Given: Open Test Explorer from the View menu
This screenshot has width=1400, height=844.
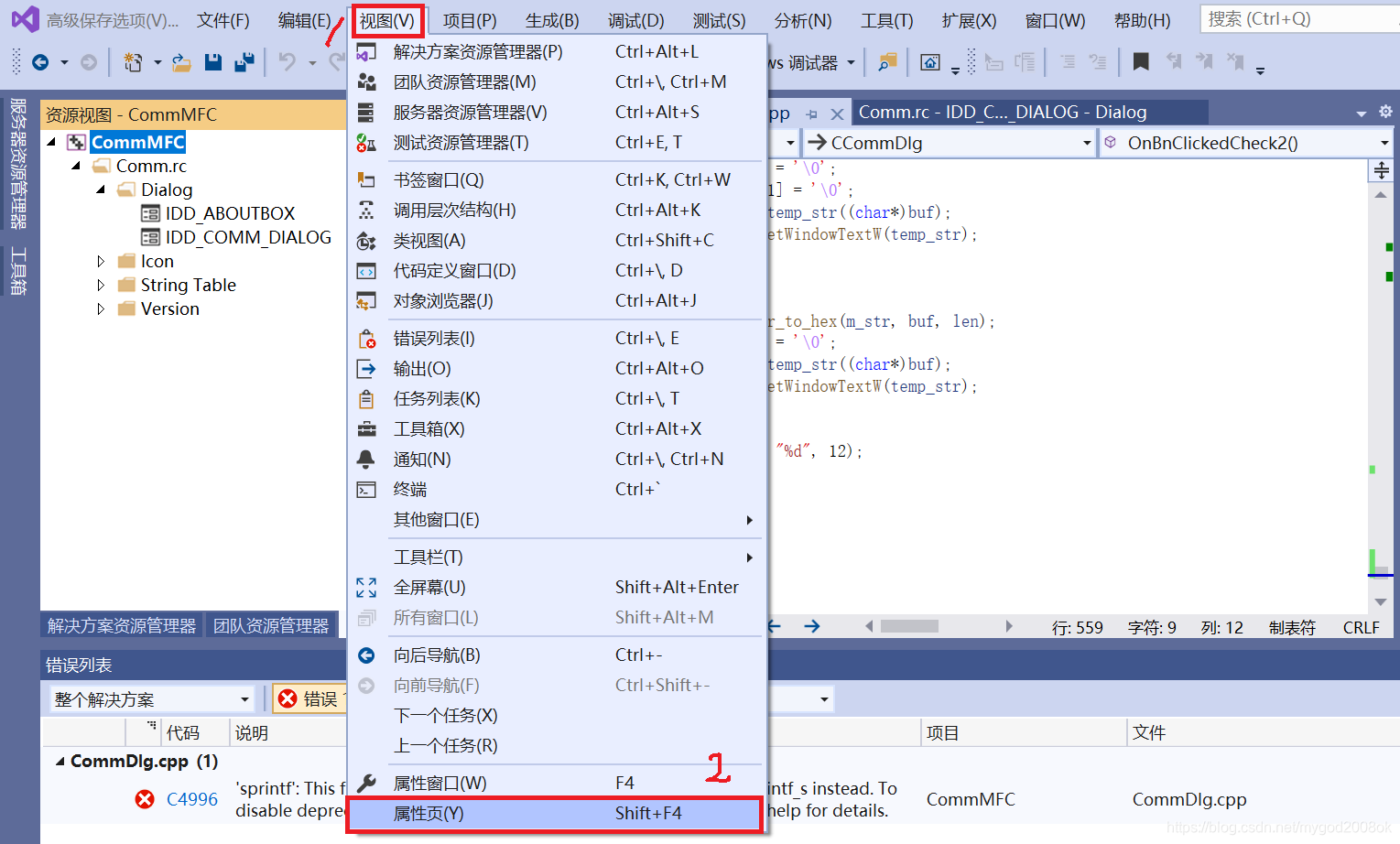Looking at the screenshot, I should [x=557, y=143].
